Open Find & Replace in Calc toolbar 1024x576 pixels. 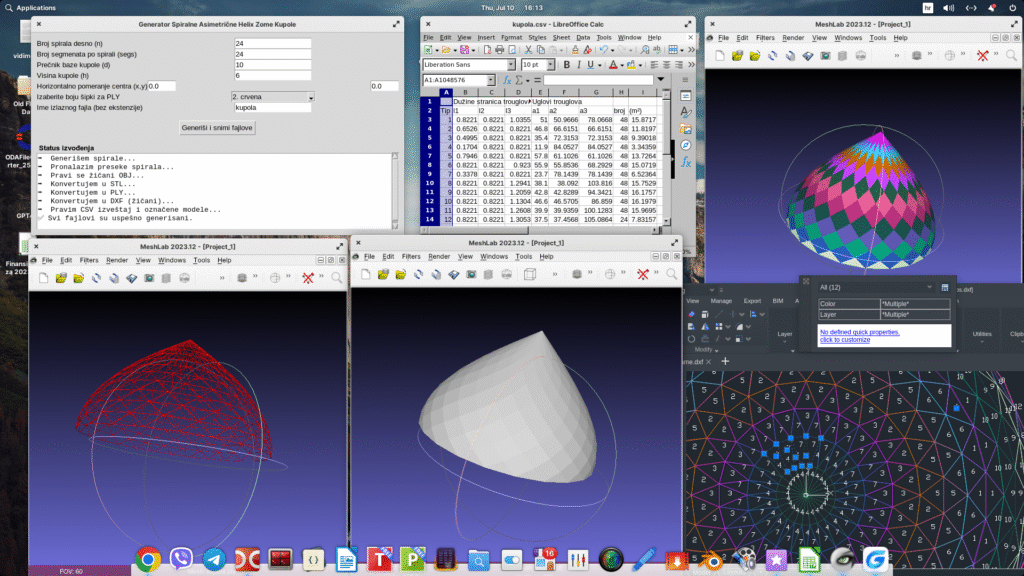tap(645, 50)
